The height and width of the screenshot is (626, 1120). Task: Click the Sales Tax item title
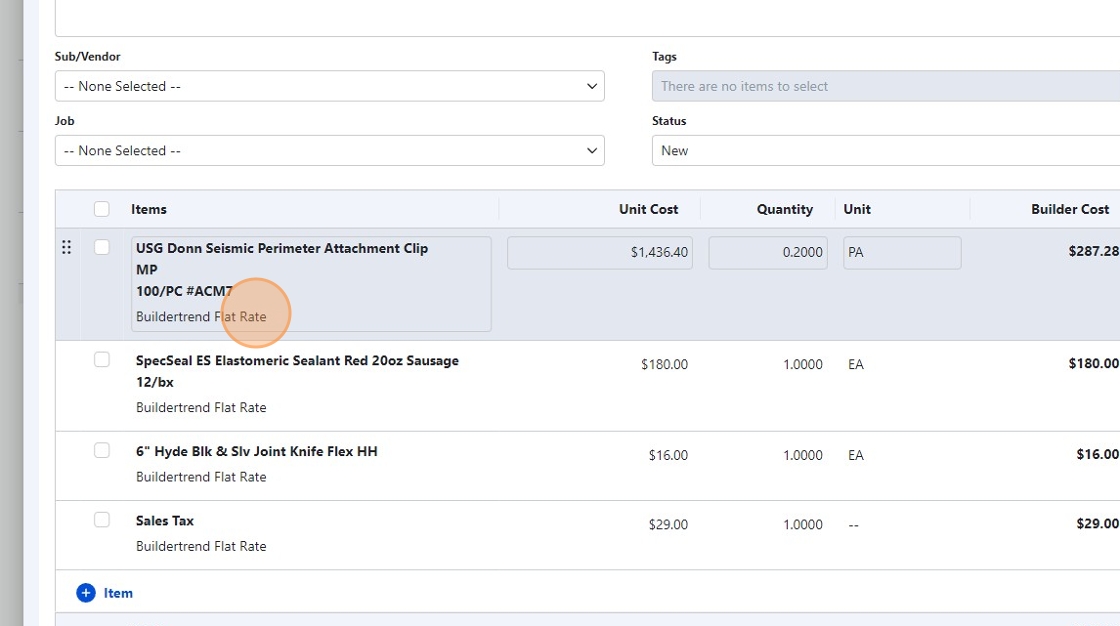point(165,521)
